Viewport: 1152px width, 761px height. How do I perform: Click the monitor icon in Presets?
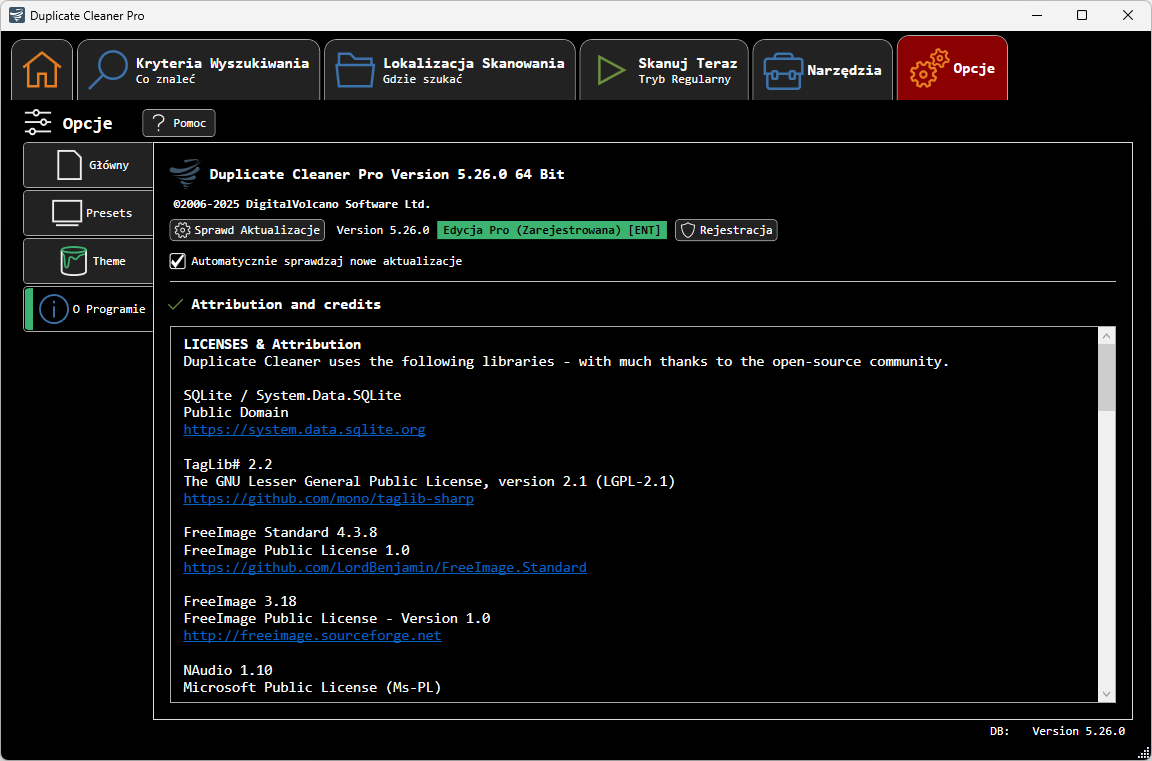(x=67, y=213)
